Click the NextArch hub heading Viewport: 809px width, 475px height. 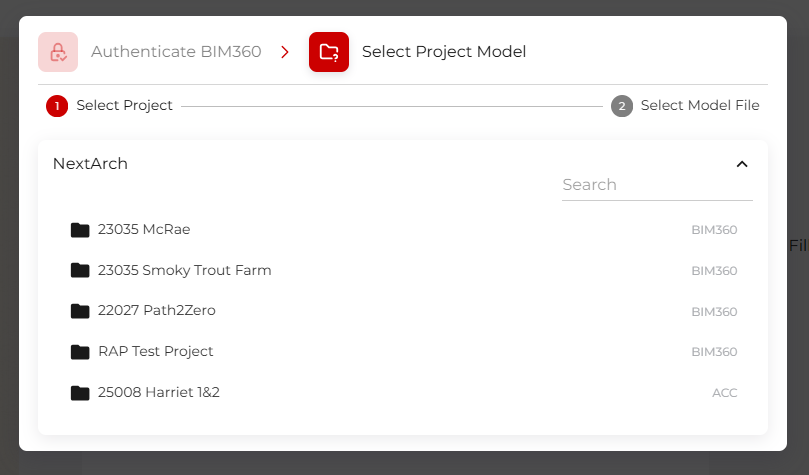pos(90,163)
